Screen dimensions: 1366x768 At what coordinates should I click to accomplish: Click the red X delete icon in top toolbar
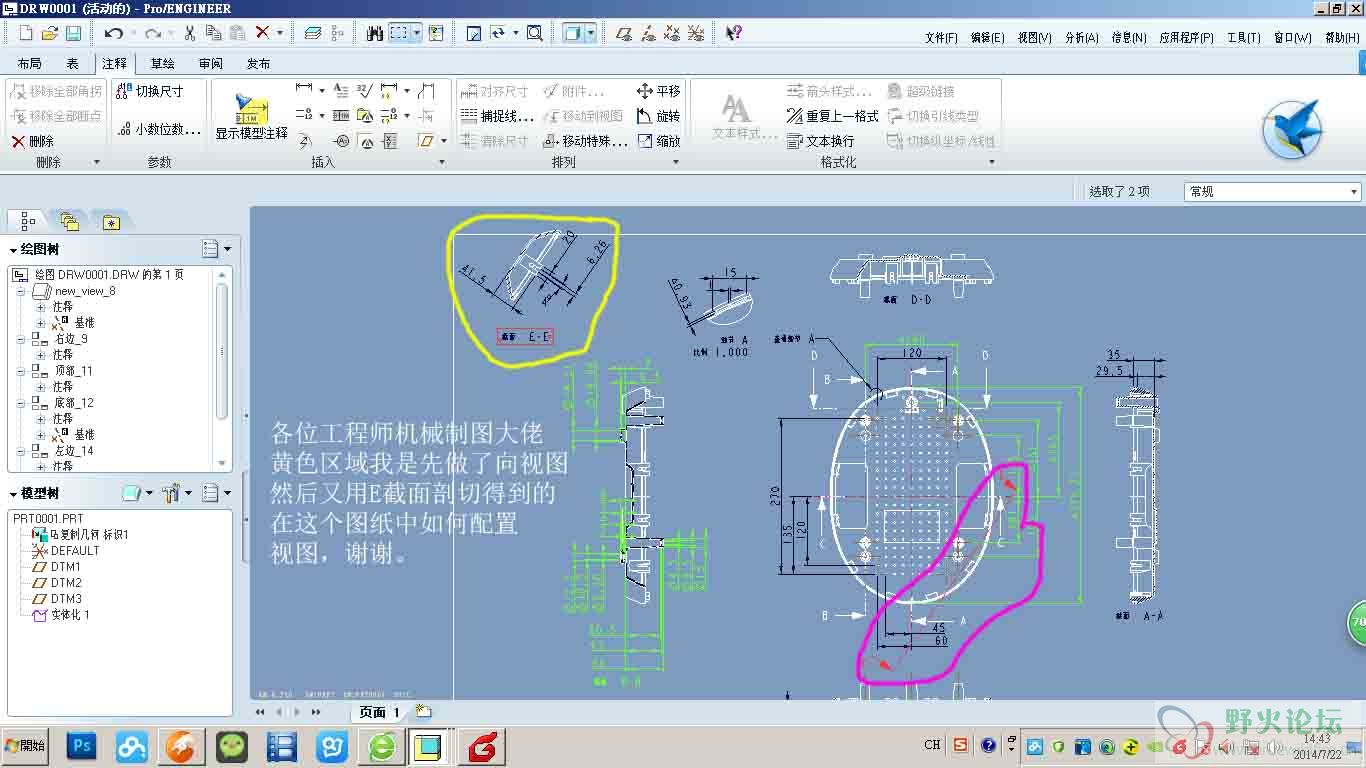(262, 33)
